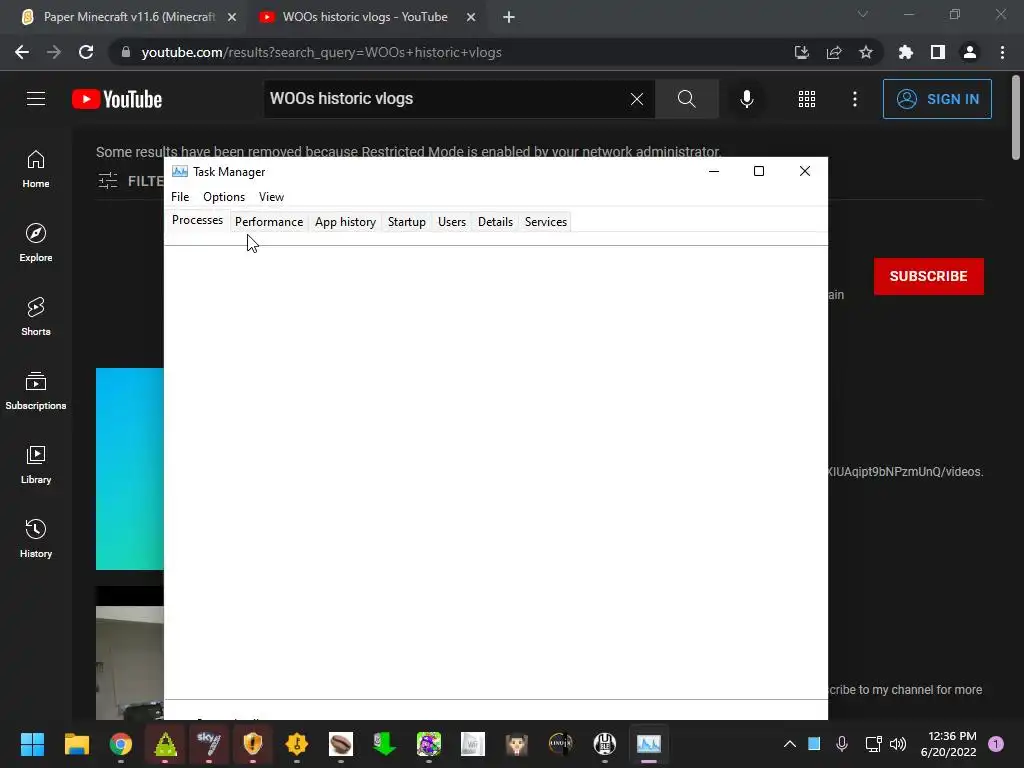1024x768 pixels.
Task: Click the Chrome address bar
Action: click(x=457, y=52)
